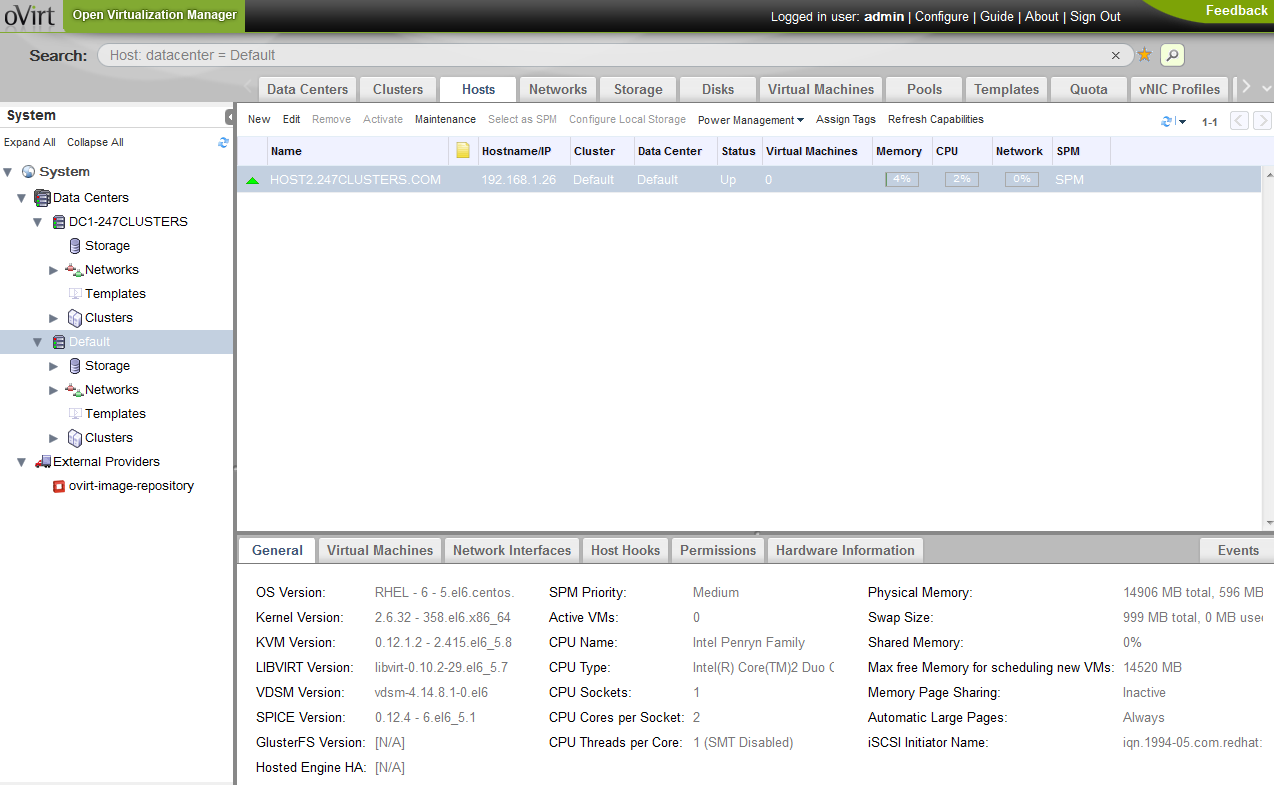Click inside the Search input field
The width and height of the screenshot is (1274, 785).
600,56
